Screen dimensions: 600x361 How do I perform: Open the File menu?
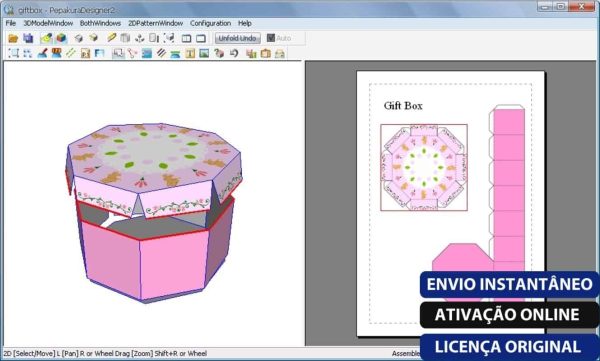click(x=11, y=23)
